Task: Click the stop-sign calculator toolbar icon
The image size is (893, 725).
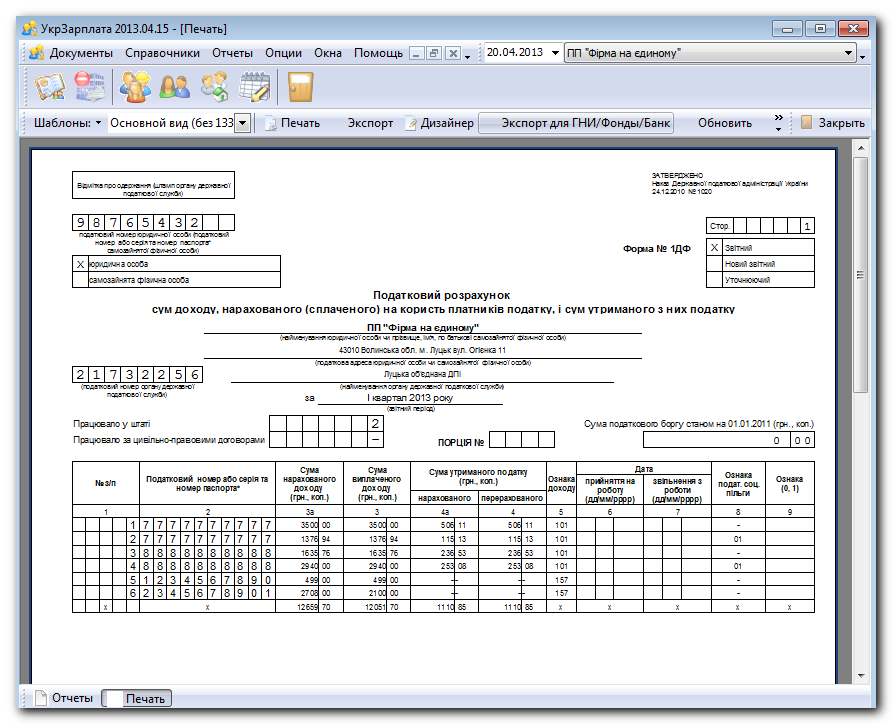Action: (89, 87)
